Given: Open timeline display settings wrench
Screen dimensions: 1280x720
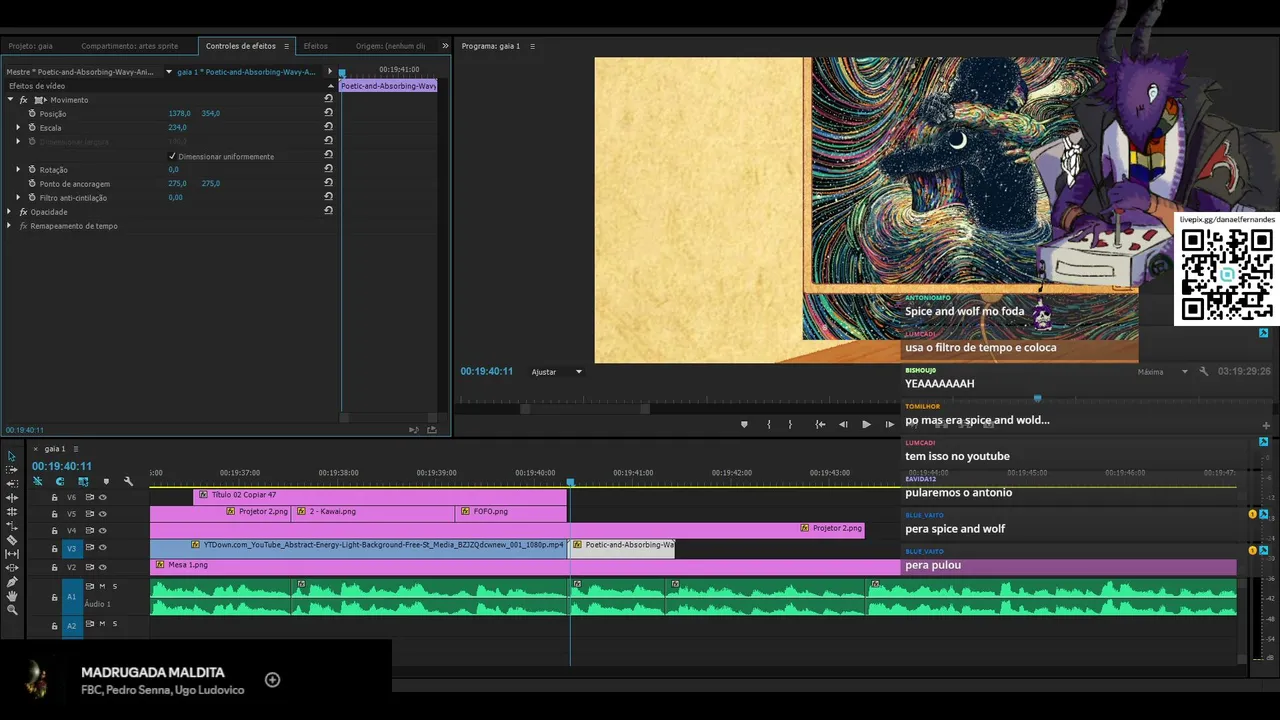Looking at the screenshot, I should [x=128, y=481].
